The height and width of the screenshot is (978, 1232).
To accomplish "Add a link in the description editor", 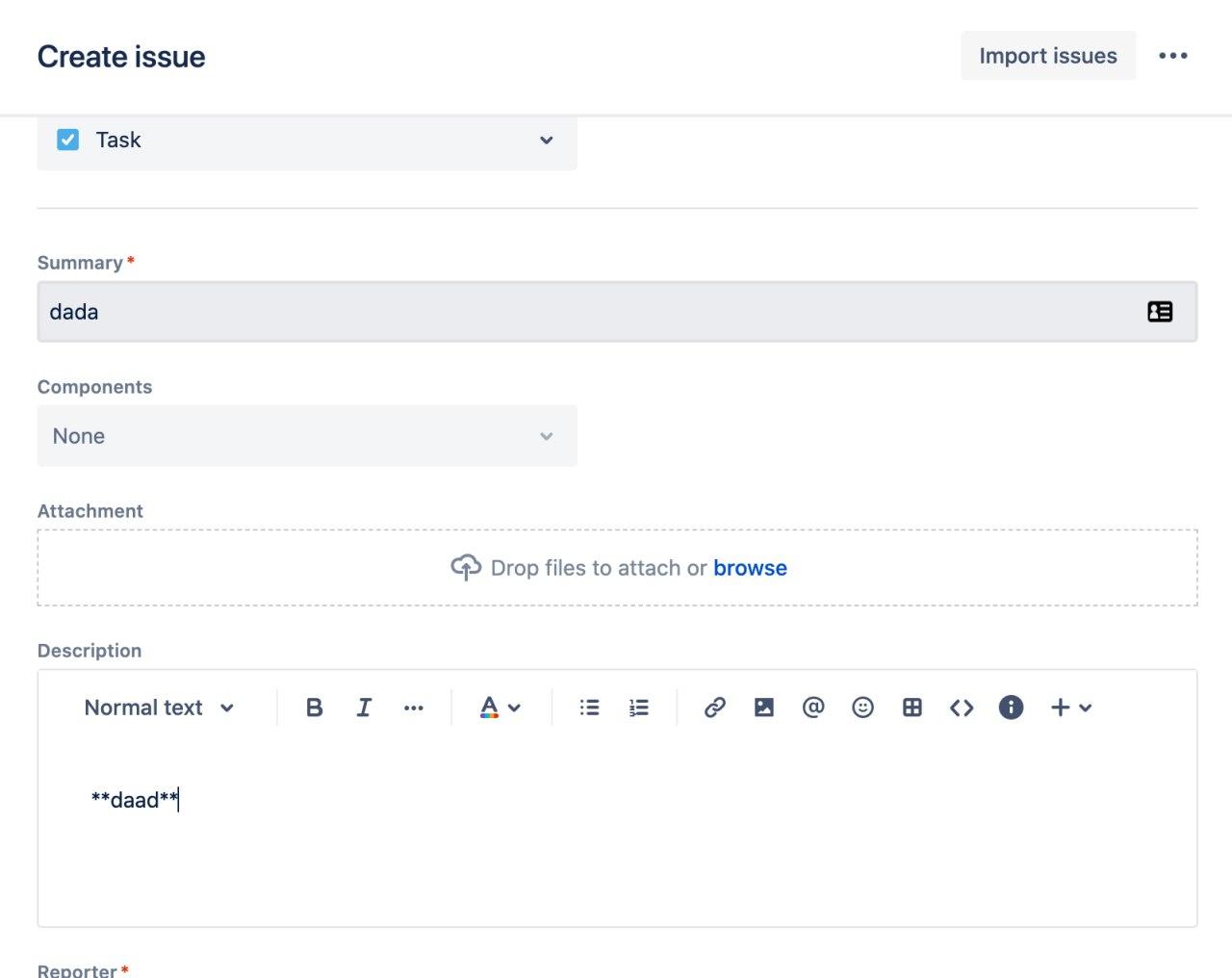I will (714, 708).
